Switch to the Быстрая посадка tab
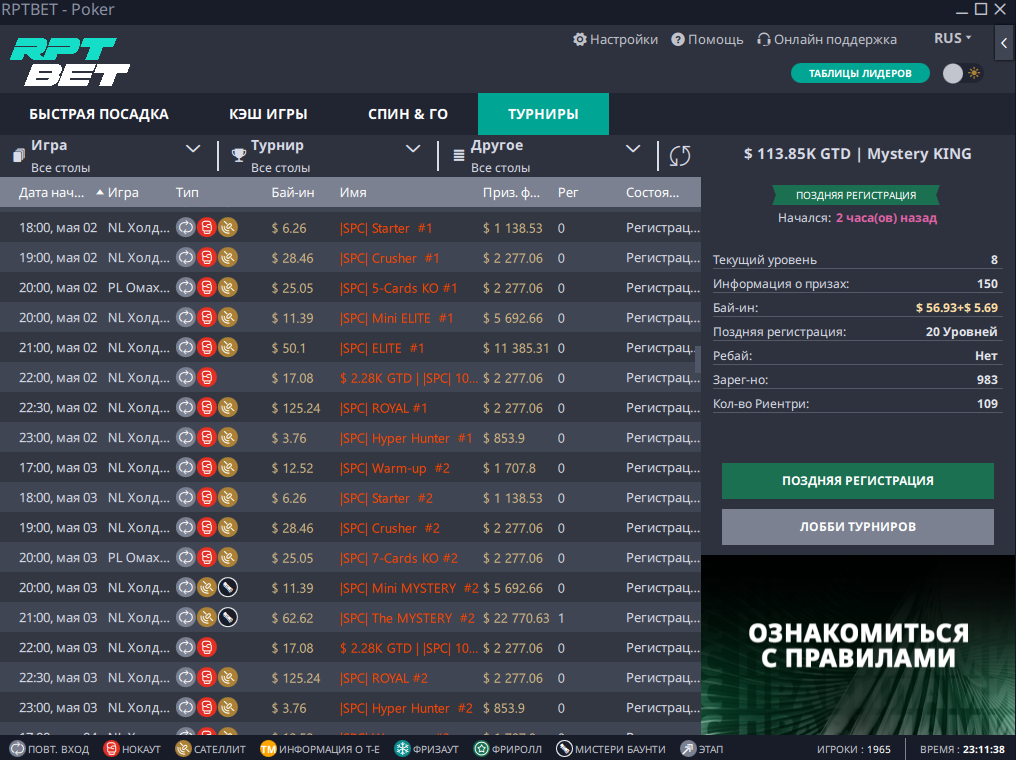Viewport: 1016px width, 760px height. [x=98, y=114]
